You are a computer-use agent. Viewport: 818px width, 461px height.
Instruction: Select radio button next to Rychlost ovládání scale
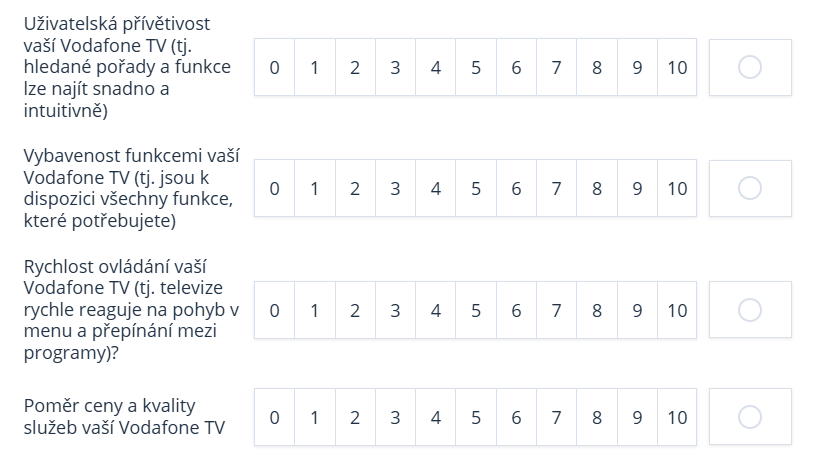click(x=750, y=310)
